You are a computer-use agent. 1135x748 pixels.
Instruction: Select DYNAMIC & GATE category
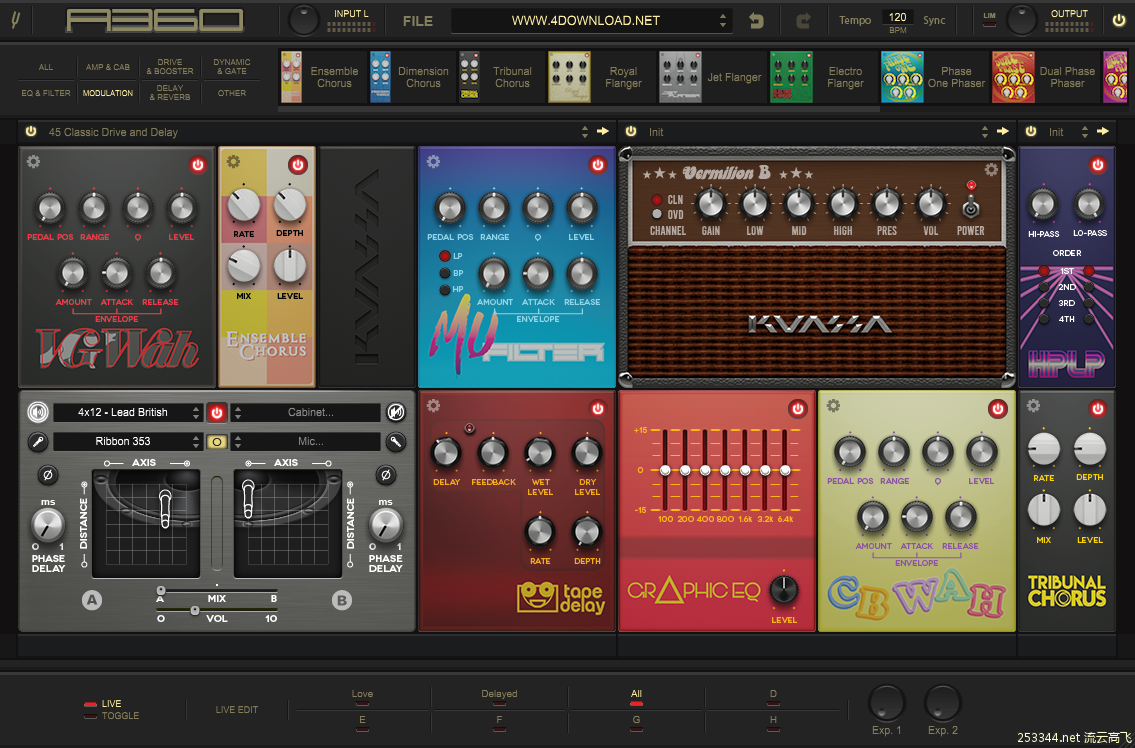[x=232, y=67]
